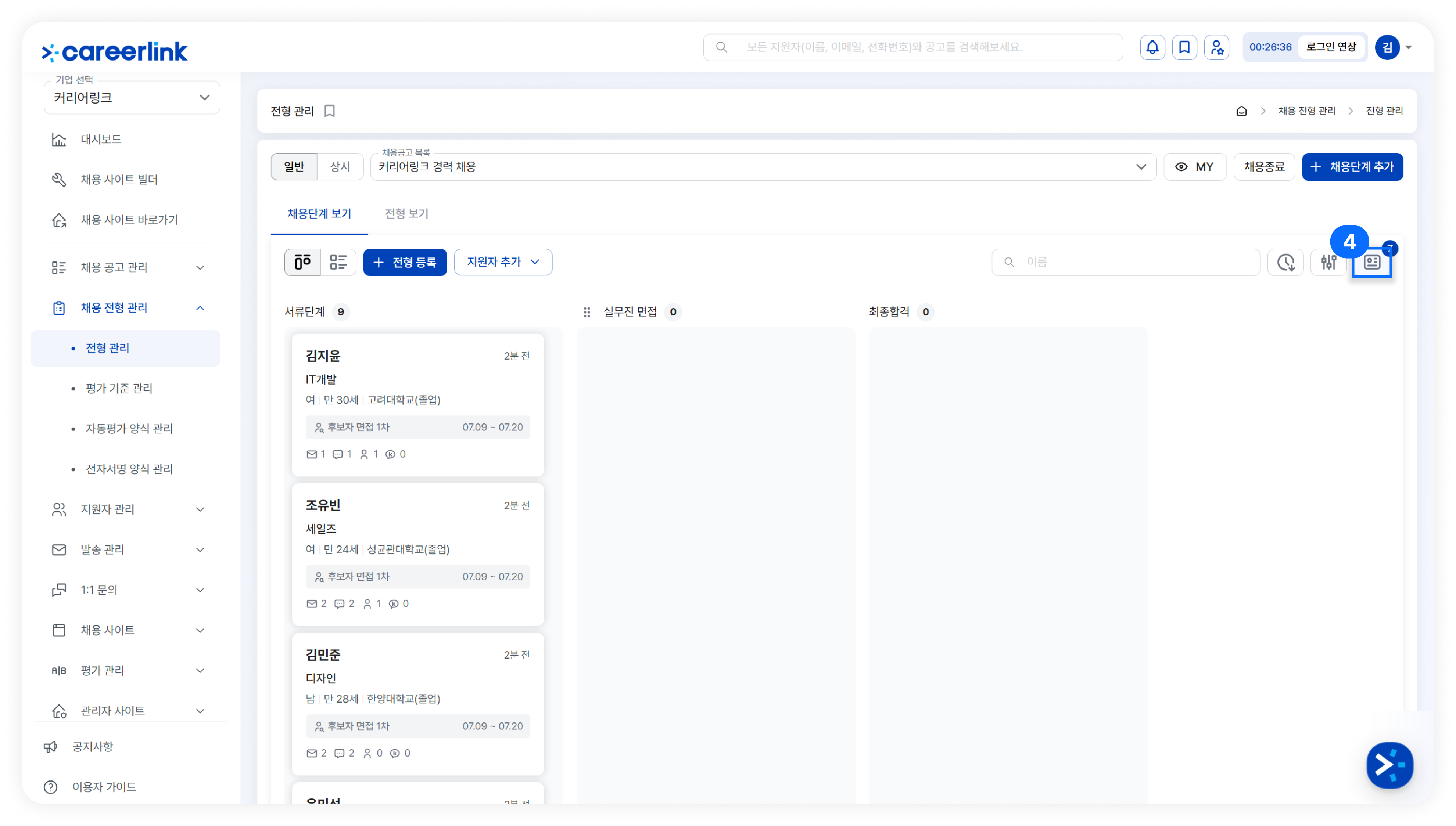The width and height of the screenshot is (1456, 826).
Task: Click the drag handle beside 실무진 면접
Action: pyautogui.click(x=587, y=312)
